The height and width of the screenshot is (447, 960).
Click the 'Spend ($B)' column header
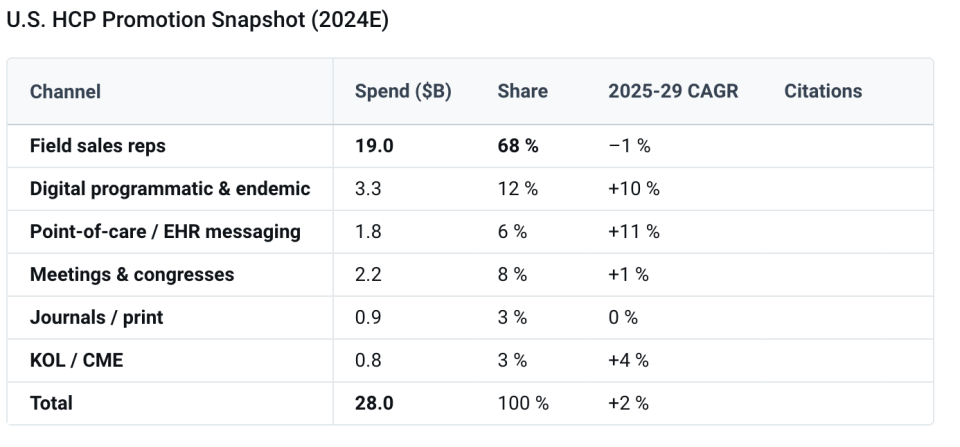[x=403, y=91]
